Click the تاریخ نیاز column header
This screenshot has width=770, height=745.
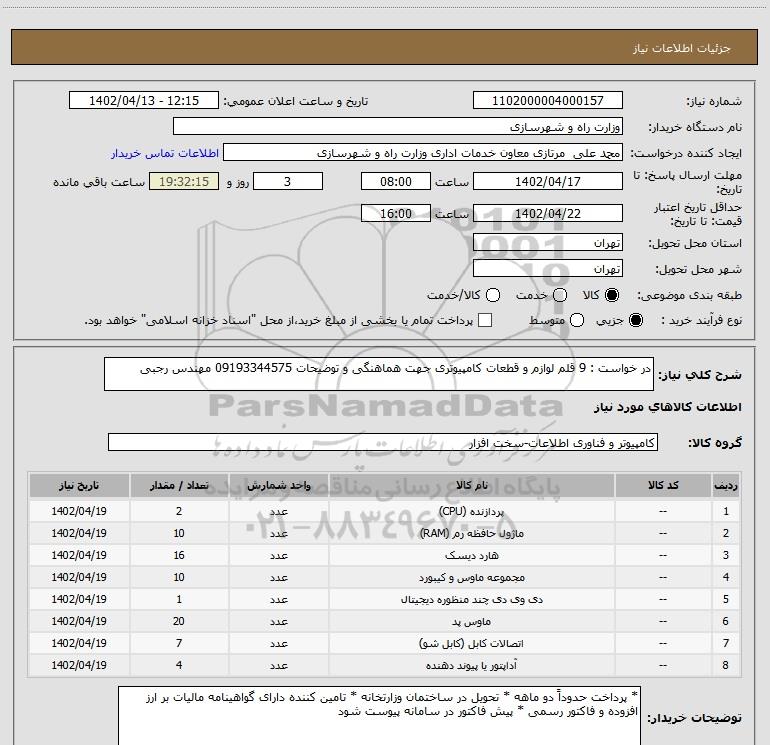click(x=79, y=485)
